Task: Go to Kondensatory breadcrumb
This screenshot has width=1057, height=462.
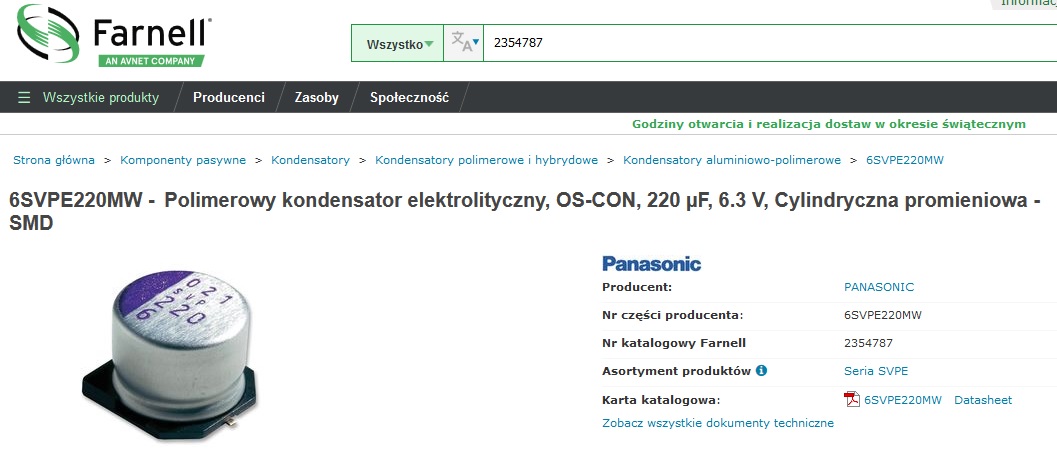Action: (x=310, y=160)
